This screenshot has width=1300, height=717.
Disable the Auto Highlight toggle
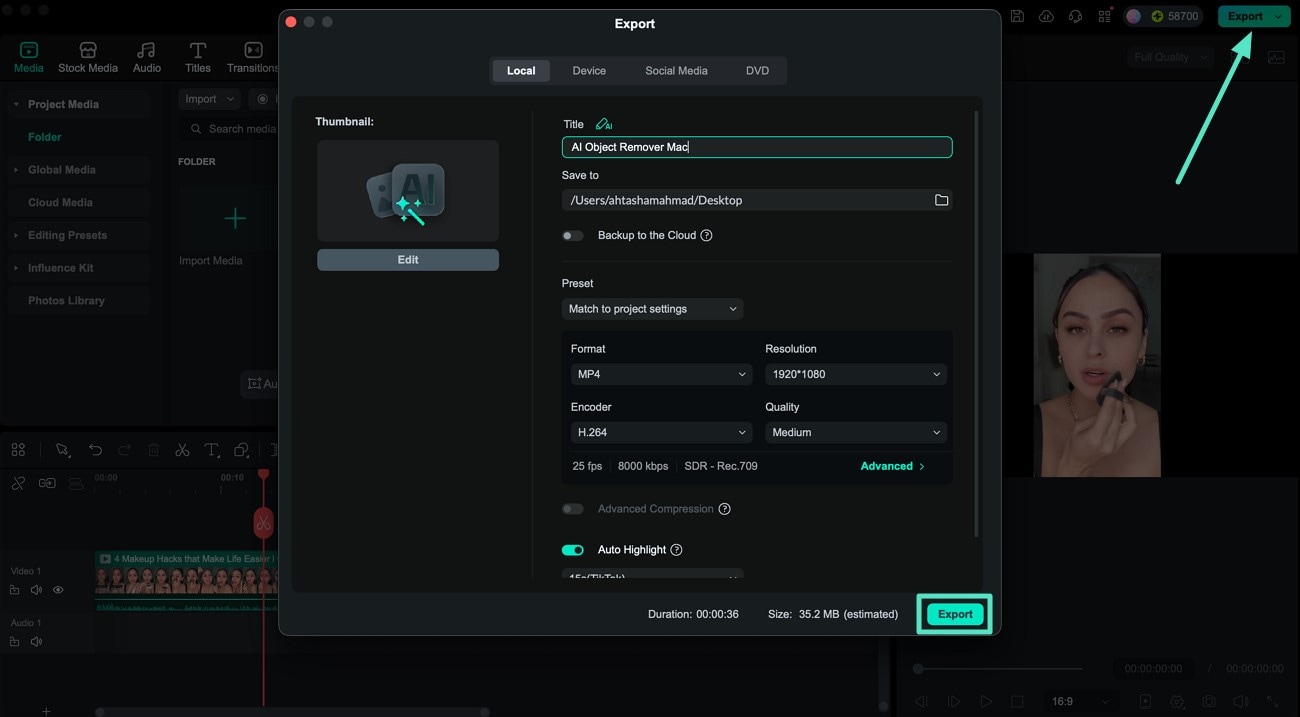572,549
